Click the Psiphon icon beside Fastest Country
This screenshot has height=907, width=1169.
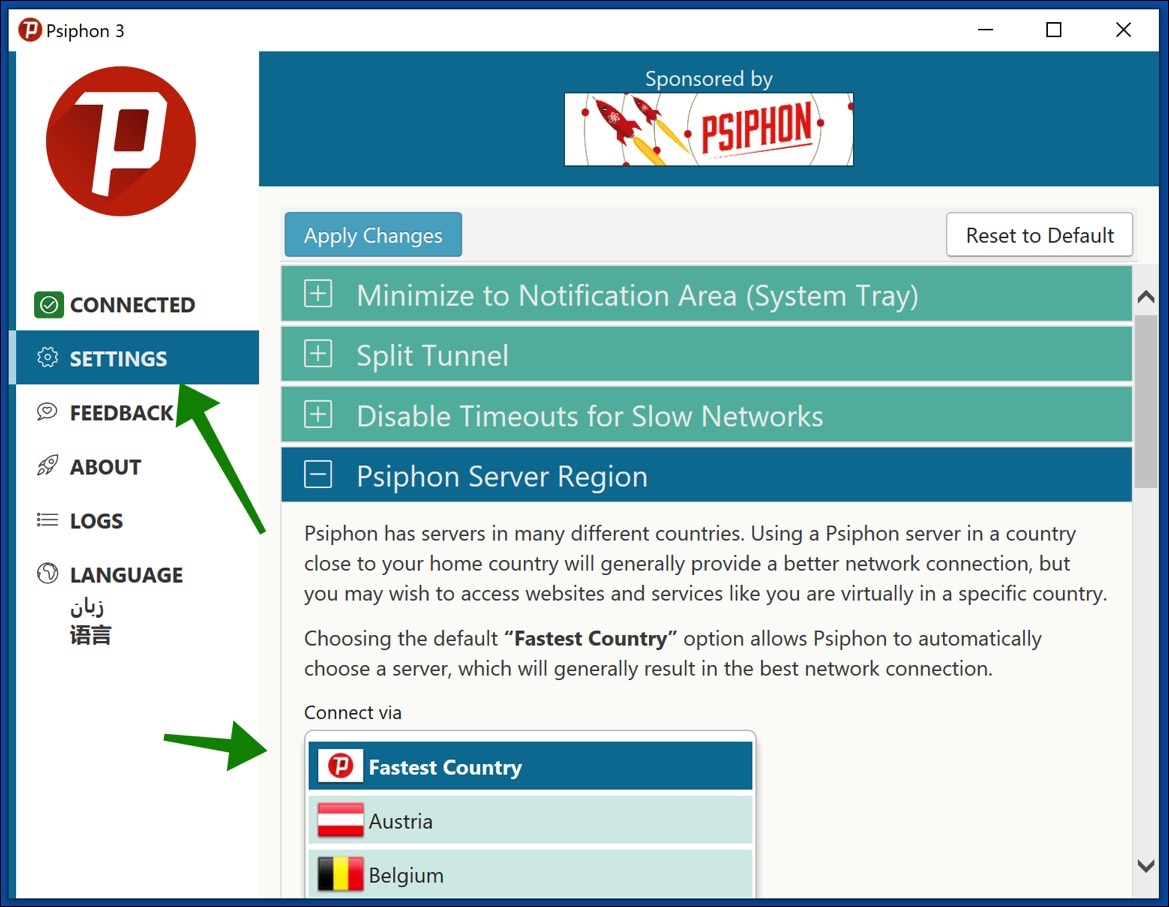(x=341, y=765)
